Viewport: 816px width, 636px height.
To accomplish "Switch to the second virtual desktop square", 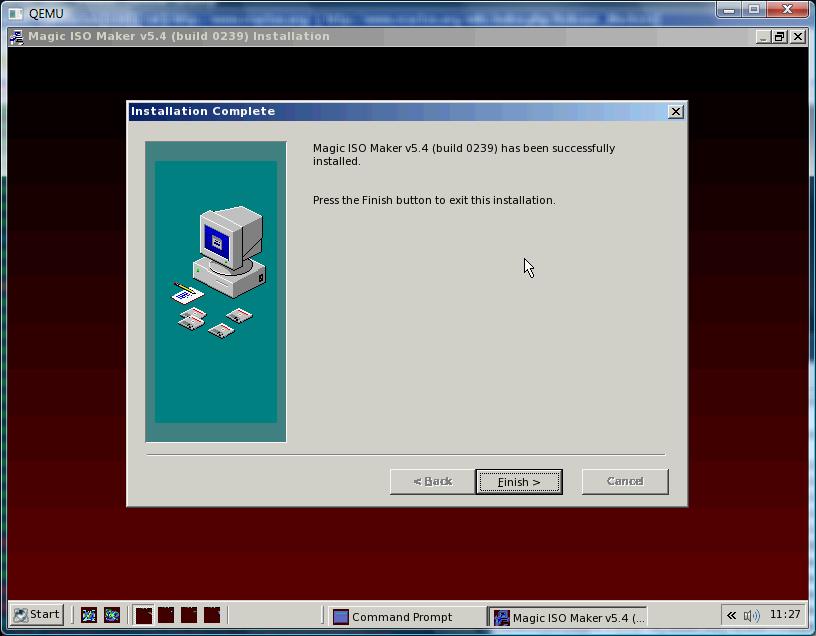I will (166, 615).
